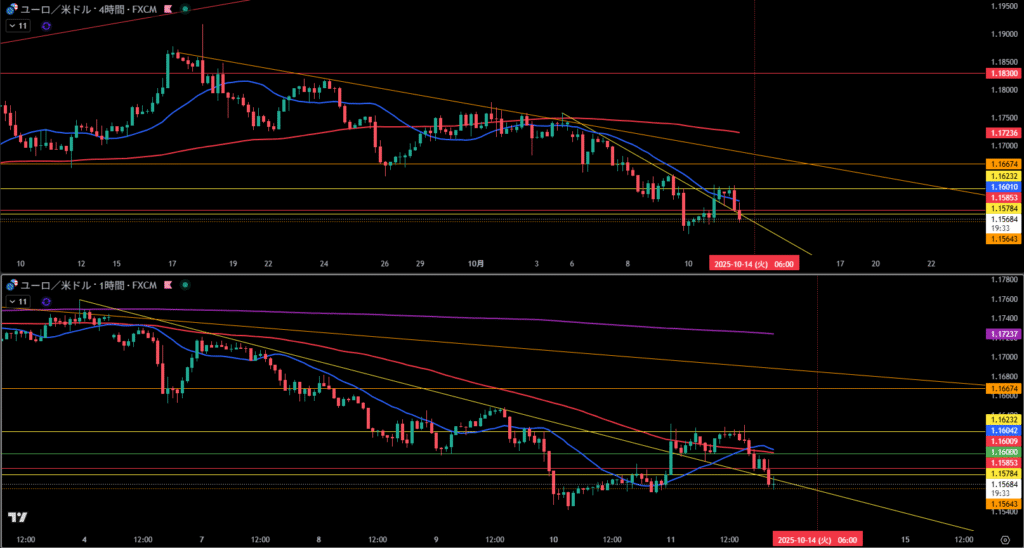Click the 2025-10-14 06:00 marker on lower time axis
The width and height of the screenshot is (1024, 548).
point(817,538)
